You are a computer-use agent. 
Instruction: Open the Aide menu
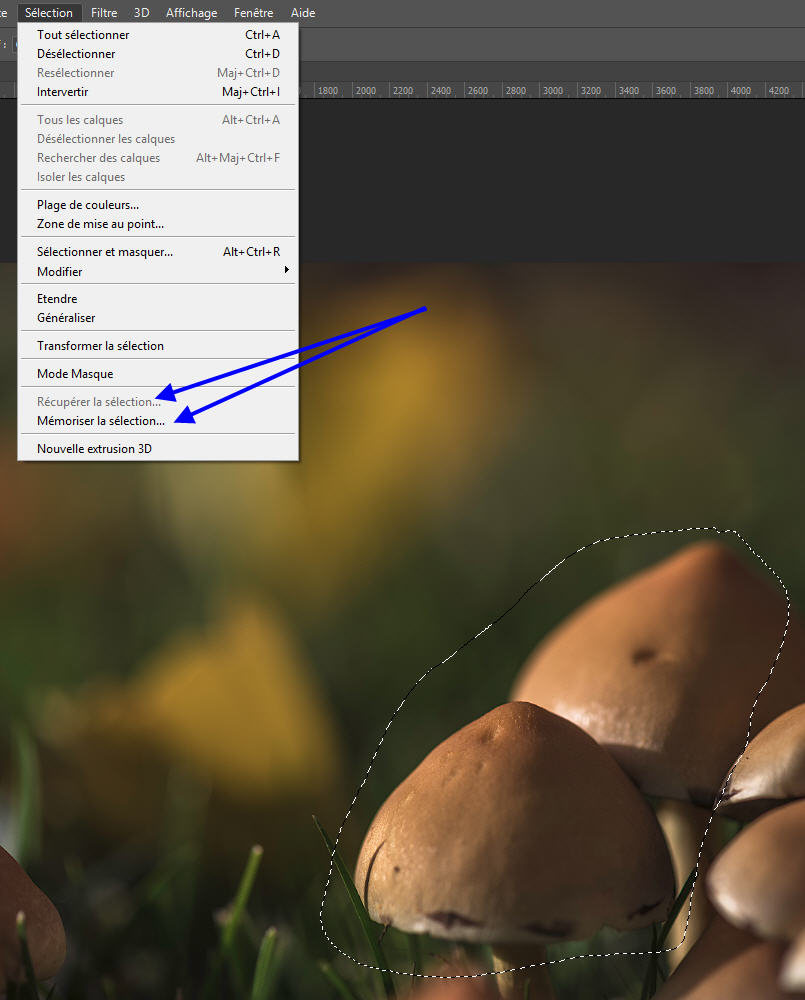coord(302,13)
